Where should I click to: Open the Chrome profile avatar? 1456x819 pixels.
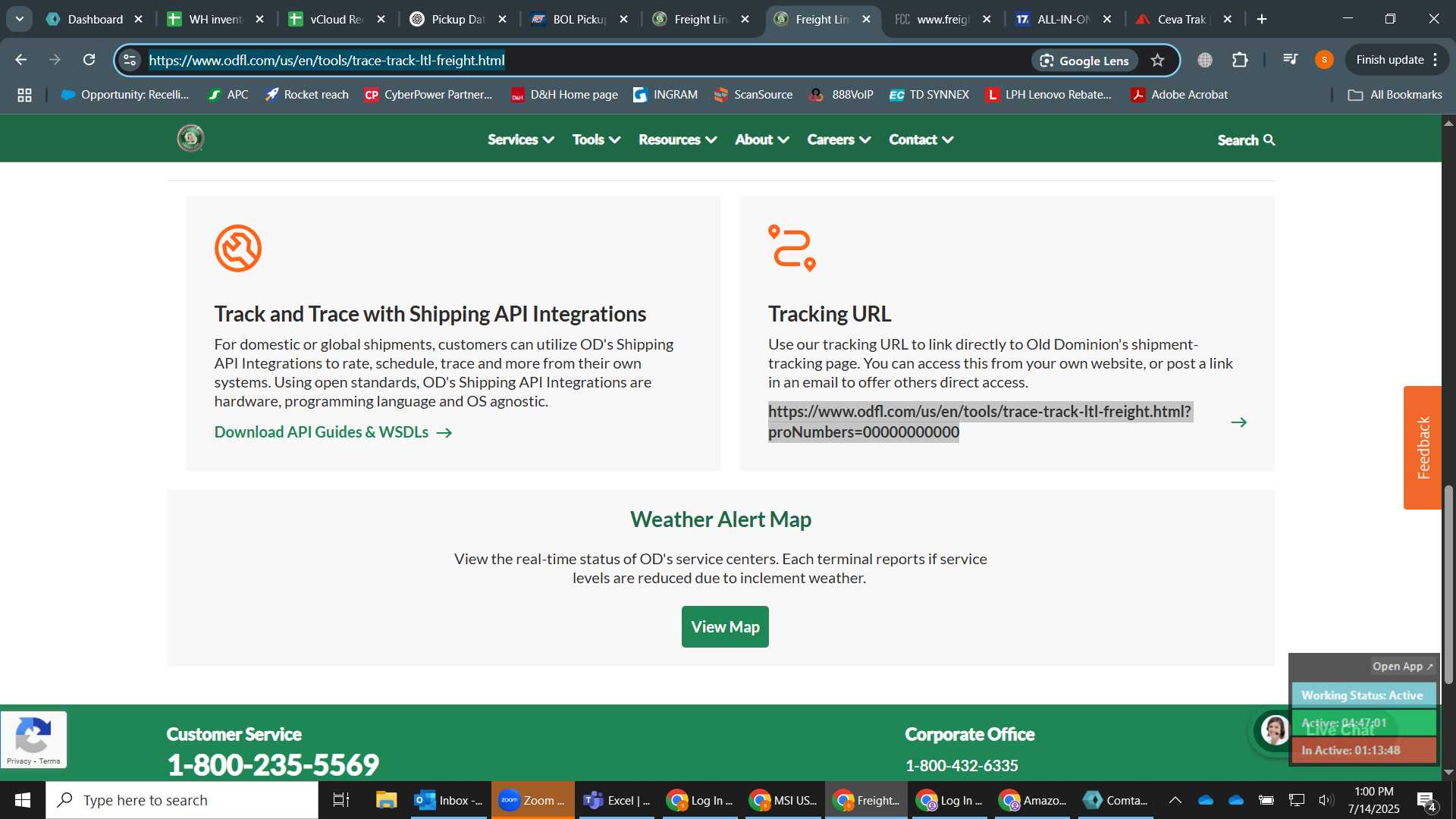coord(1324,60)
